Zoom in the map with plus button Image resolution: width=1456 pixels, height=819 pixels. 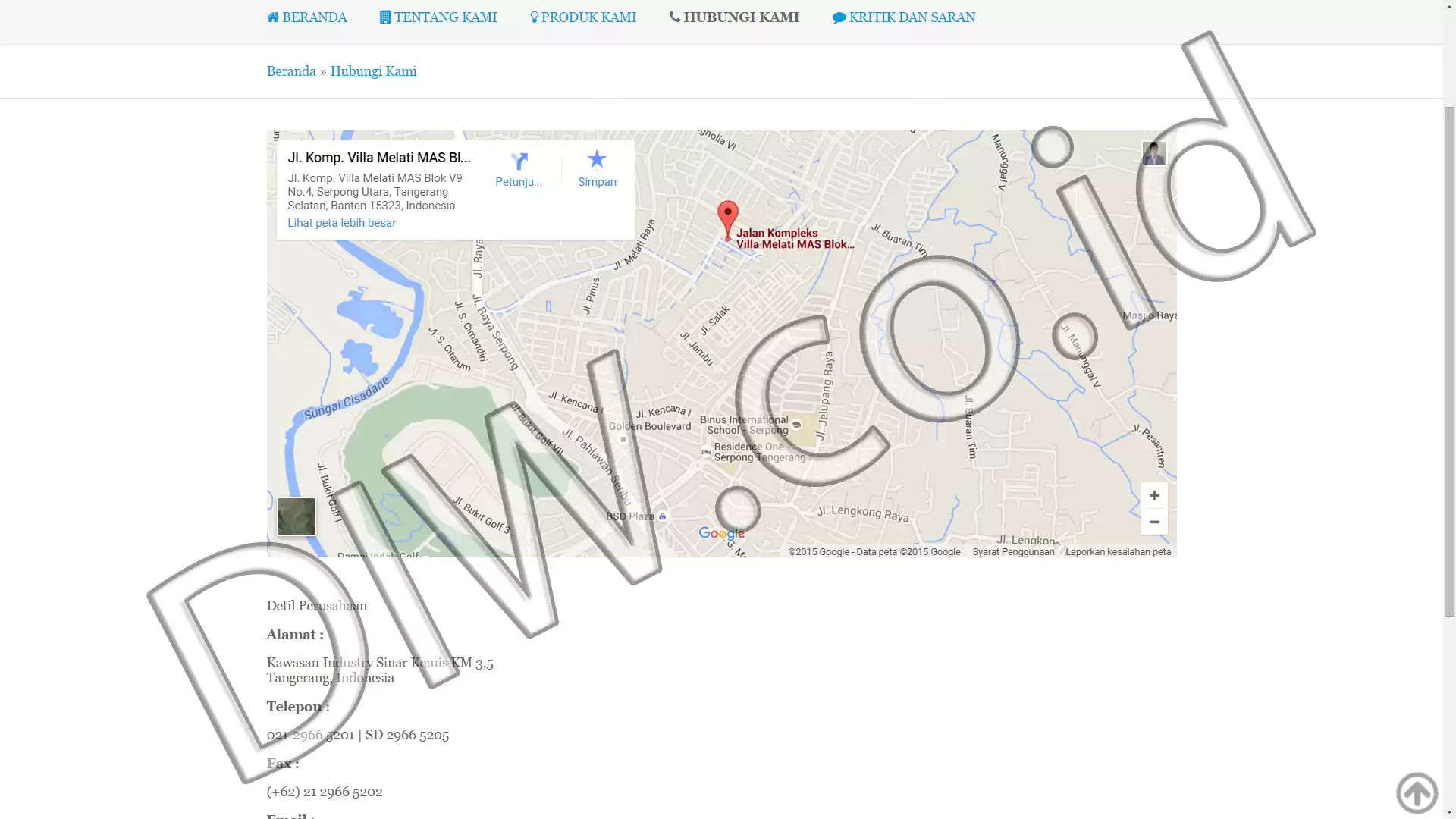click(x=1154, y=495)
